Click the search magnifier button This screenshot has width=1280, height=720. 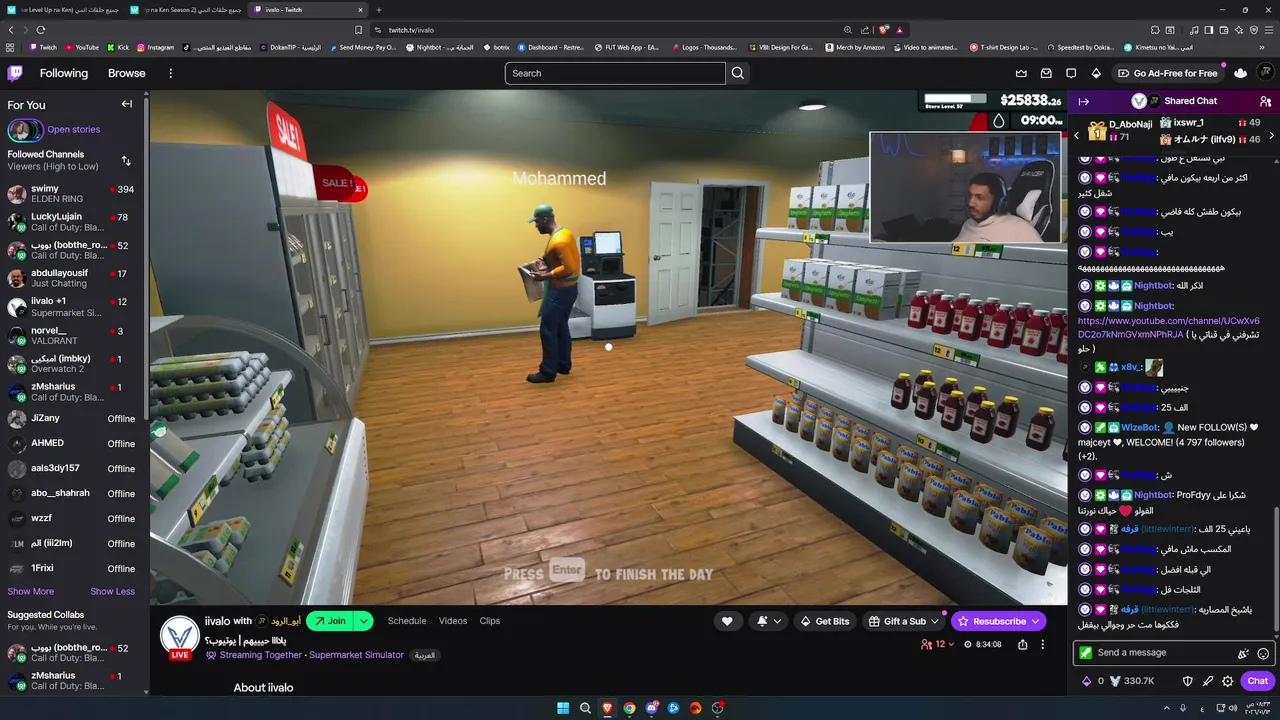coord(738,73)
